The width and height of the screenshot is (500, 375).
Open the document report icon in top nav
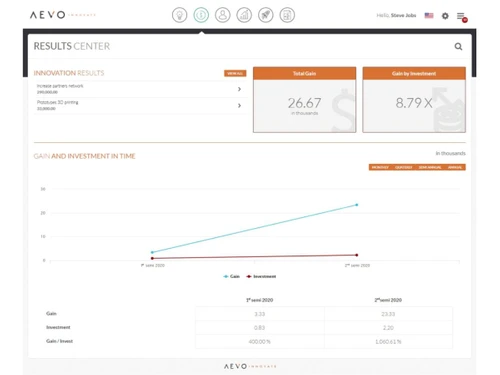287,15
